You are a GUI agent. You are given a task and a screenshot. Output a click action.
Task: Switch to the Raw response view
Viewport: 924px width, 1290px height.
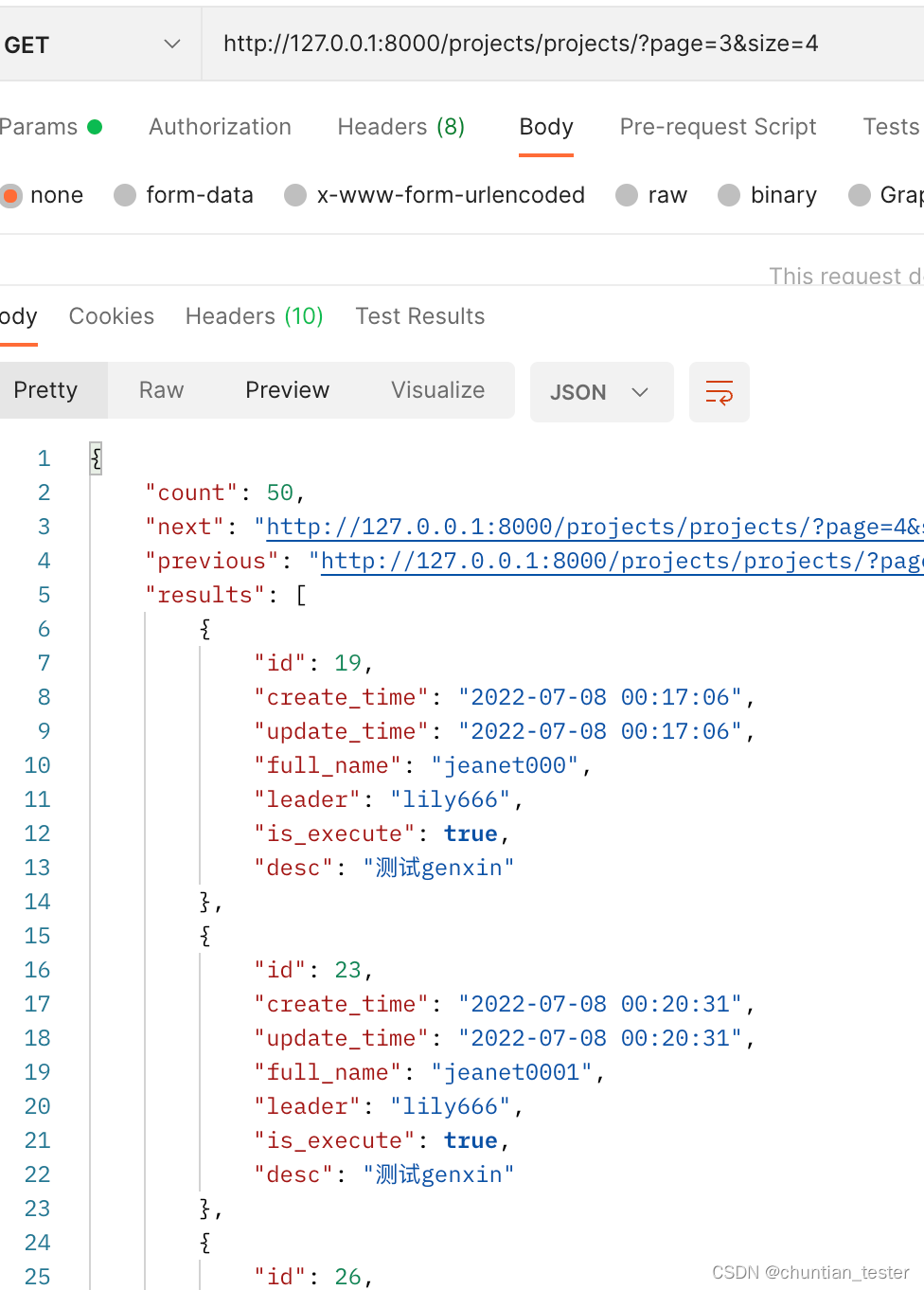[x=160, y=389]
